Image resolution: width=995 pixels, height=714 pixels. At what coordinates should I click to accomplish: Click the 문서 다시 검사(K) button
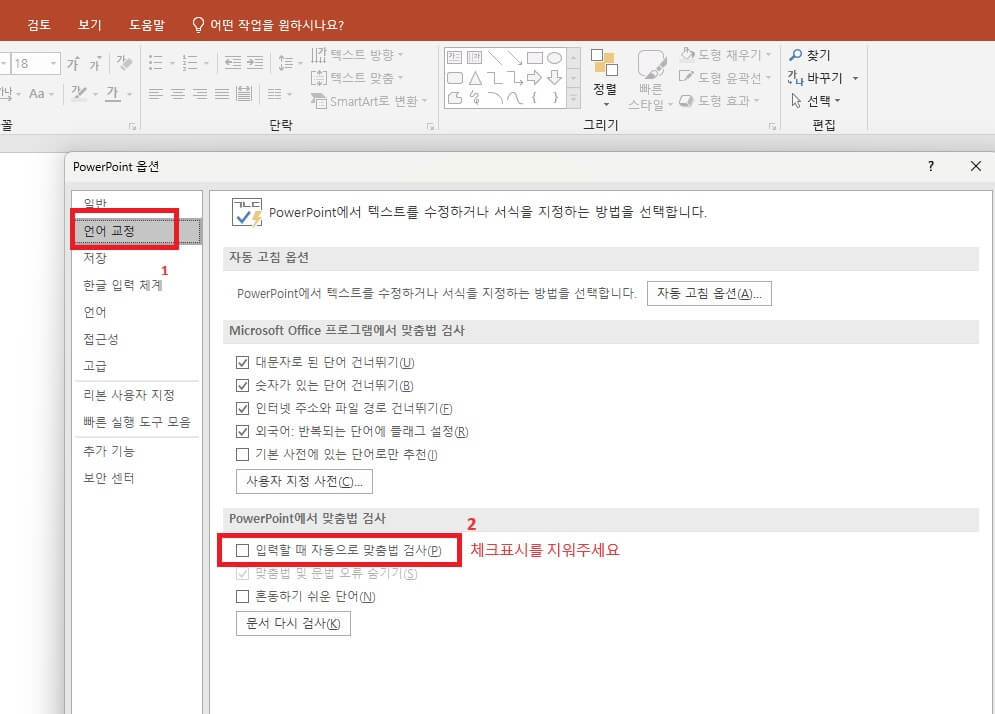pyautogui.click(x=293, y=623)
